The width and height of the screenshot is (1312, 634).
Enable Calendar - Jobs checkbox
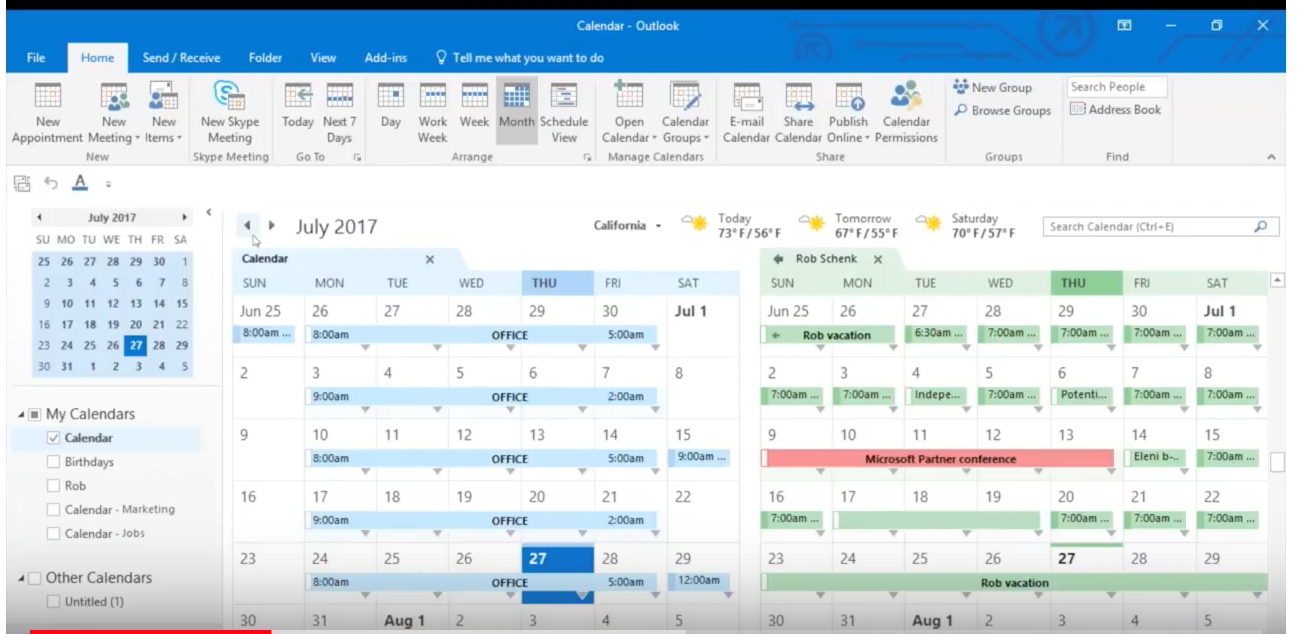[x=54, y=534]
